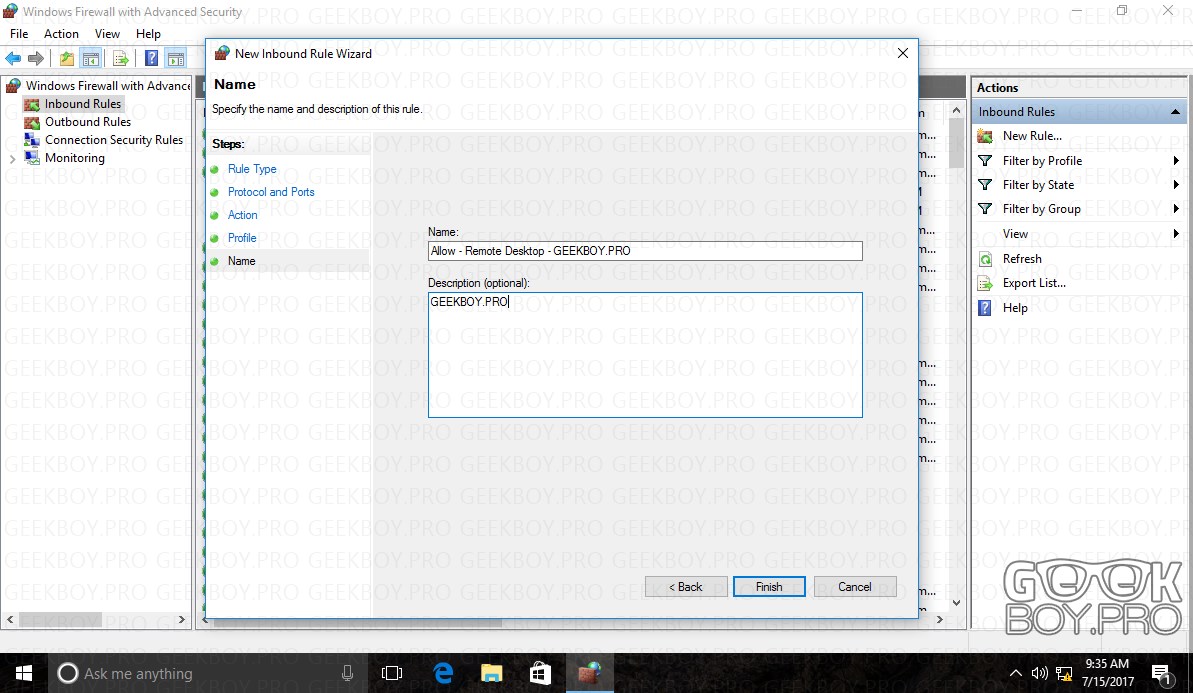
Task: Expand the Monitoring tree node arrow
Action: coord(12,159)
